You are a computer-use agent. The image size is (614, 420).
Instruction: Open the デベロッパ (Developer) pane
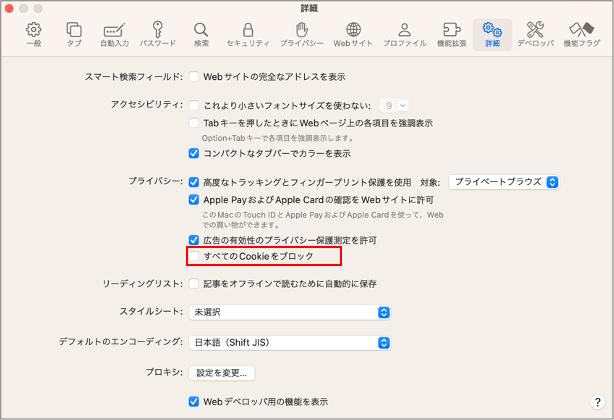[535, 34]
